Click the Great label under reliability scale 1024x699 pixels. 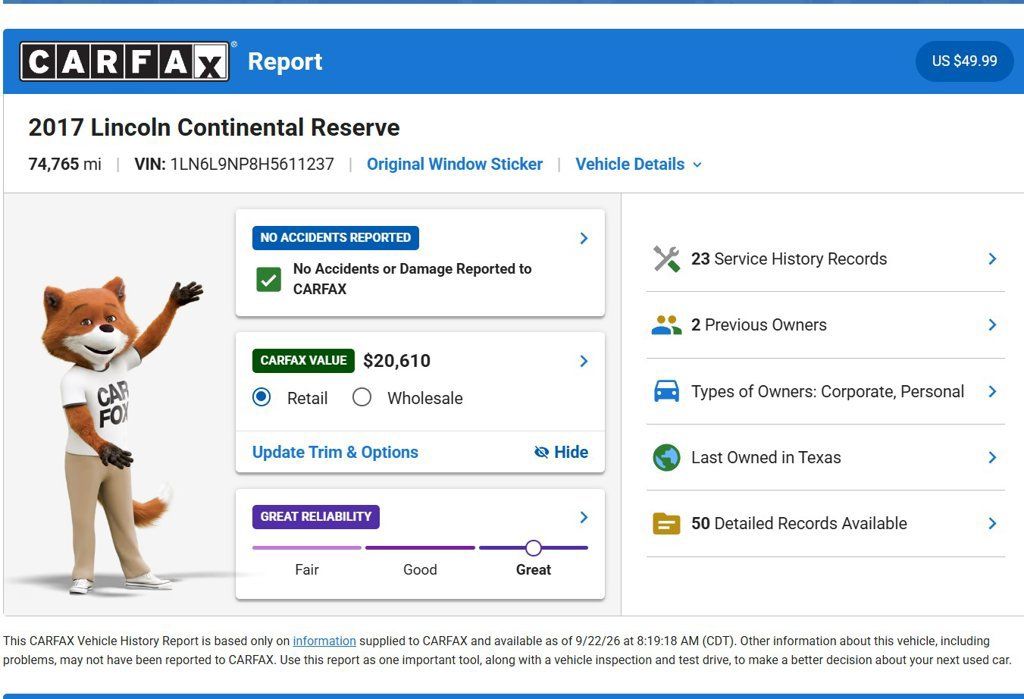pos(534,570)
